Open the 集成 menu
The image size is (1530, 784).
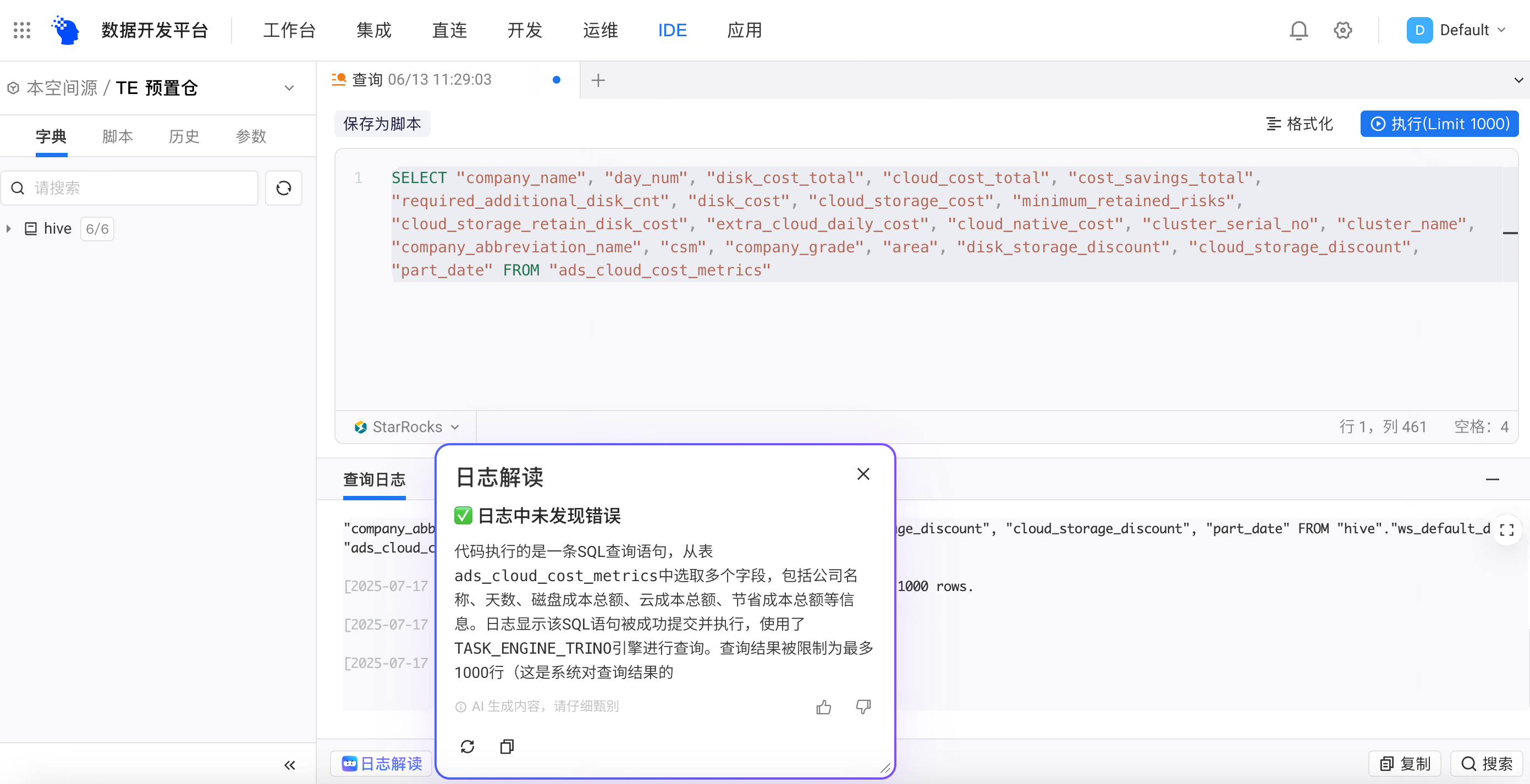tap(373, 30)
